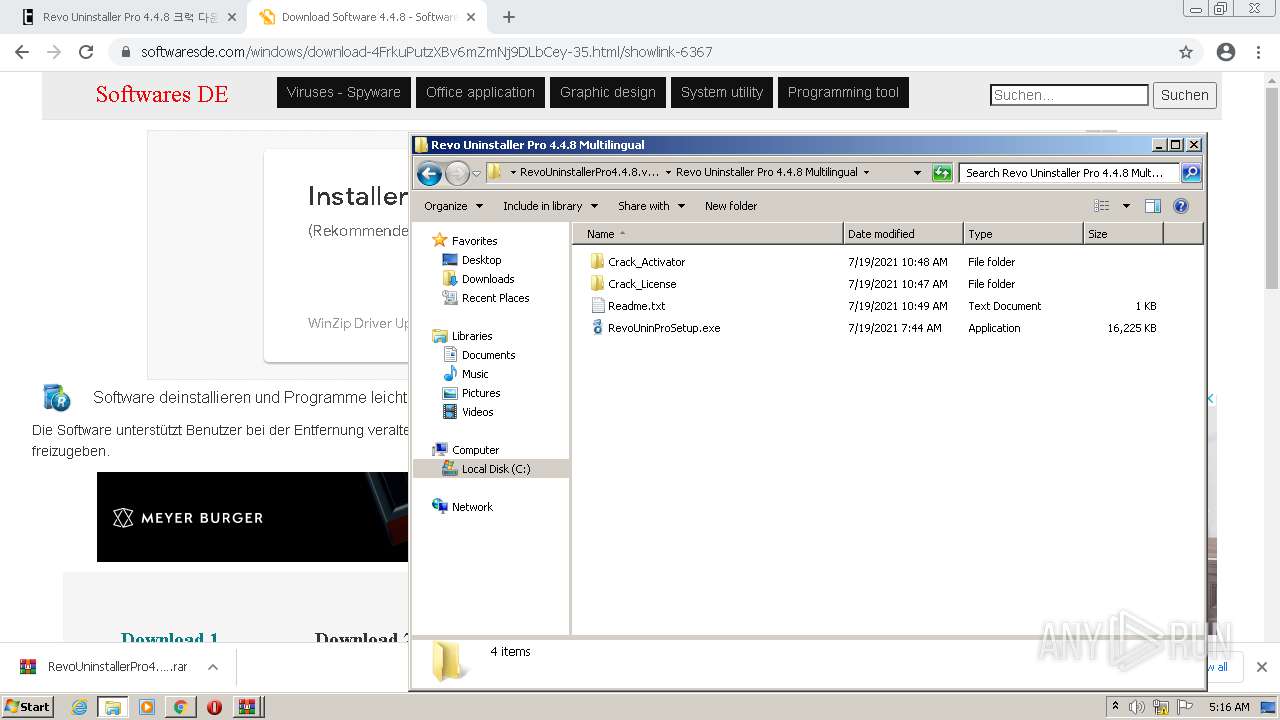Open Videos library

[477, 412]
